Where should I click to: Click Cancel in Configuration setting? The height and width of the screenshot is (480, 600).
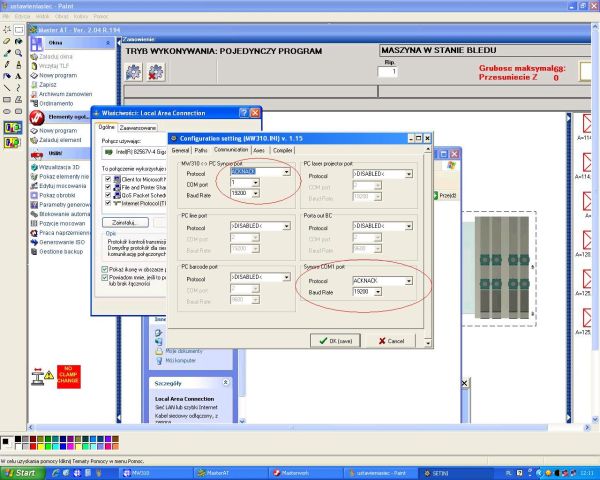pos(391,341)
